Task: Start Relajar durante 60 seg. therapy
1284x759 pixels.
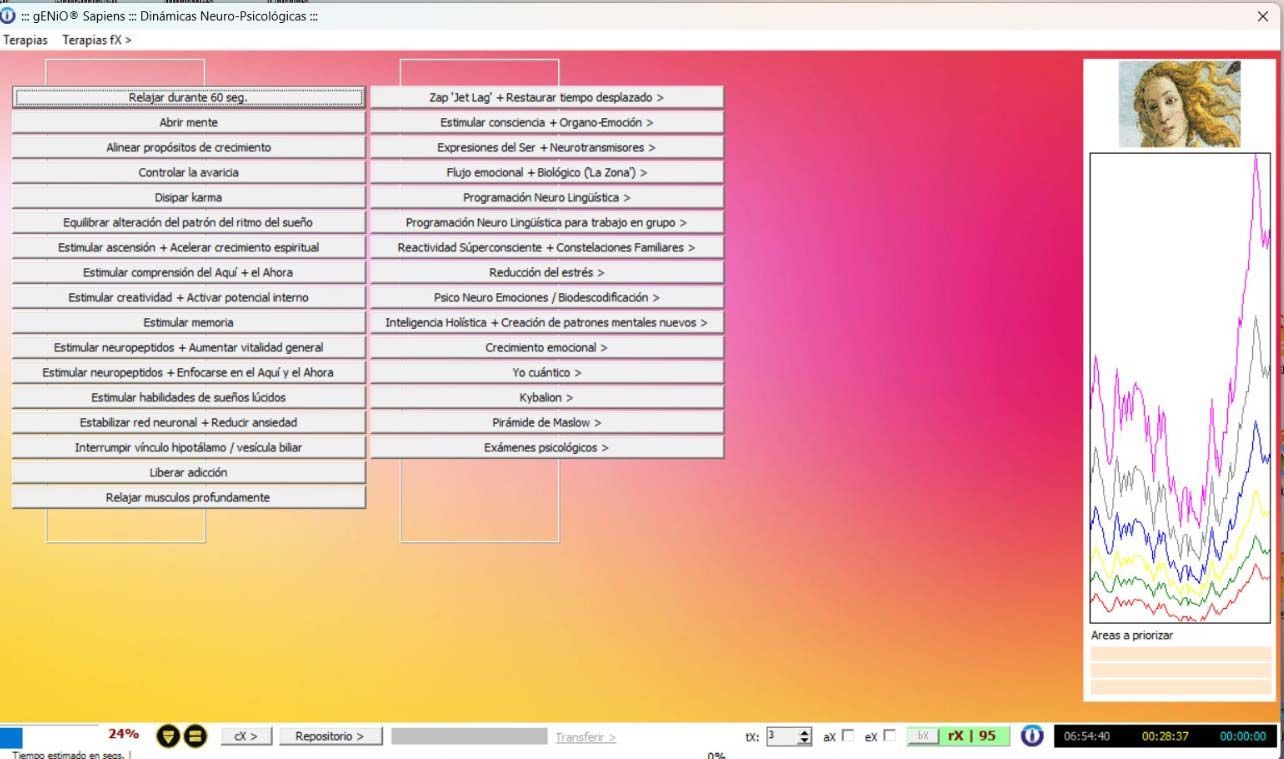Action: tap(188, 98)
